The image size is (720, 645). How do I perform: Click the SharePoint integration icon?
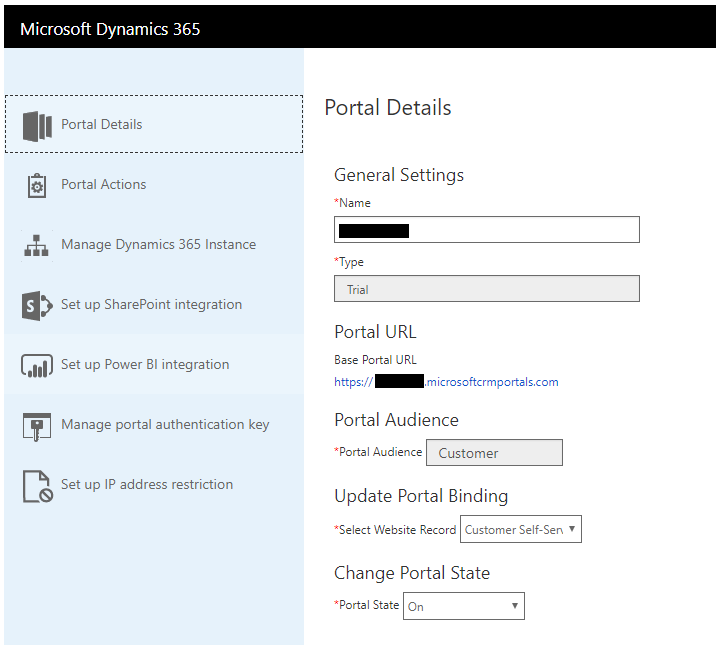click(x=37, y=305)
